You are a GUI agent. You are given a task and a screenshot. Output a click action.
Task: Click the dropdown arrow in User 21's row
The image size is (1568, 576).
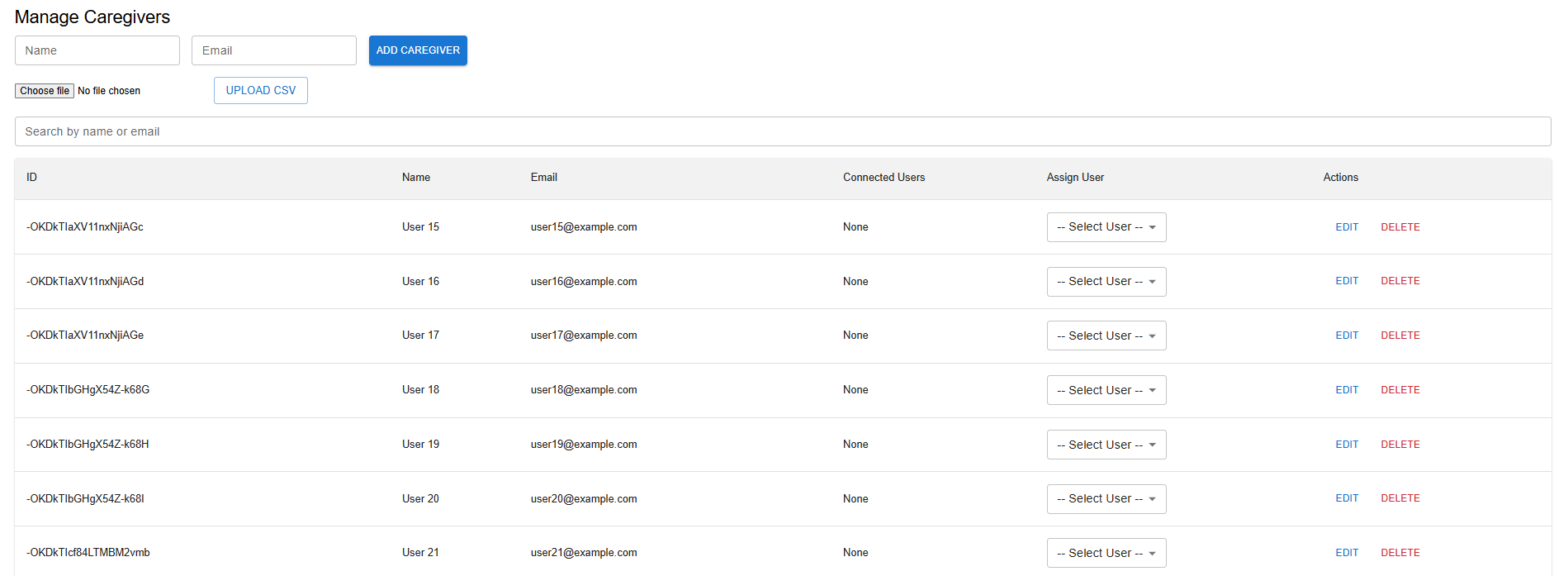(1152, 554)
